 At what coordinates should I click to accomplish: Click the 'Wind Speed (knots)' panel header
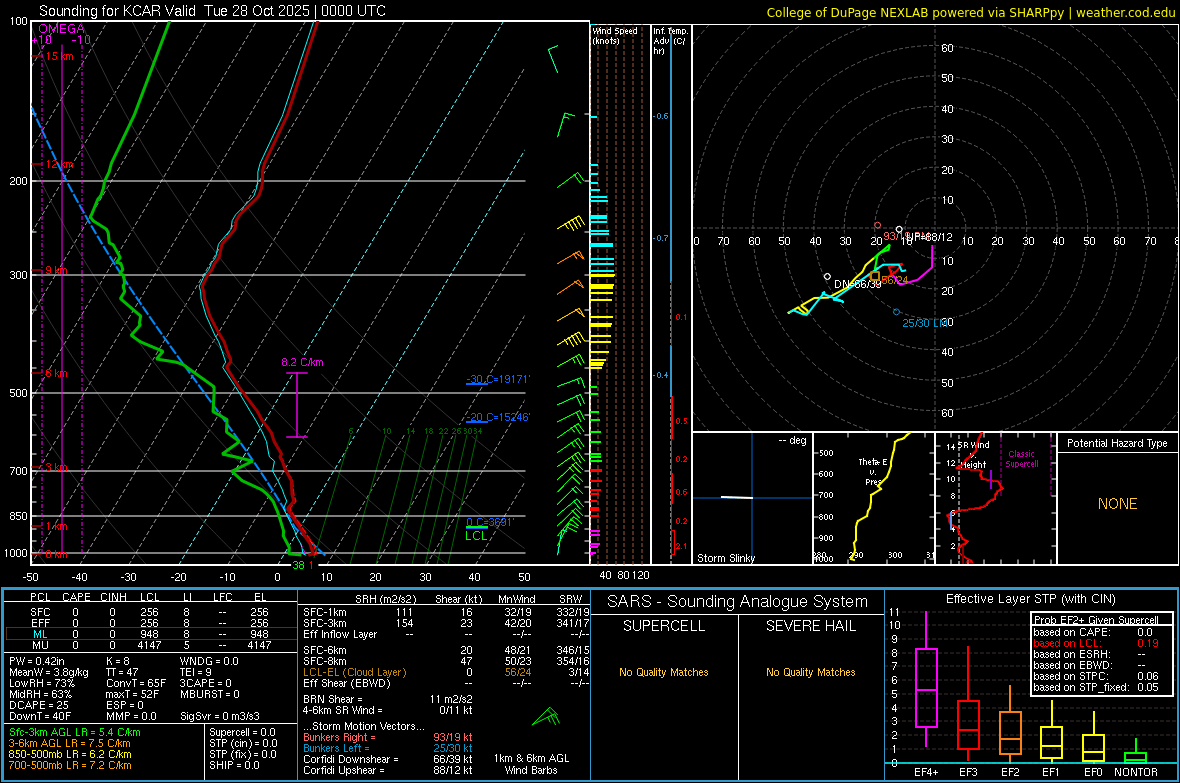[x=615, y=35]
